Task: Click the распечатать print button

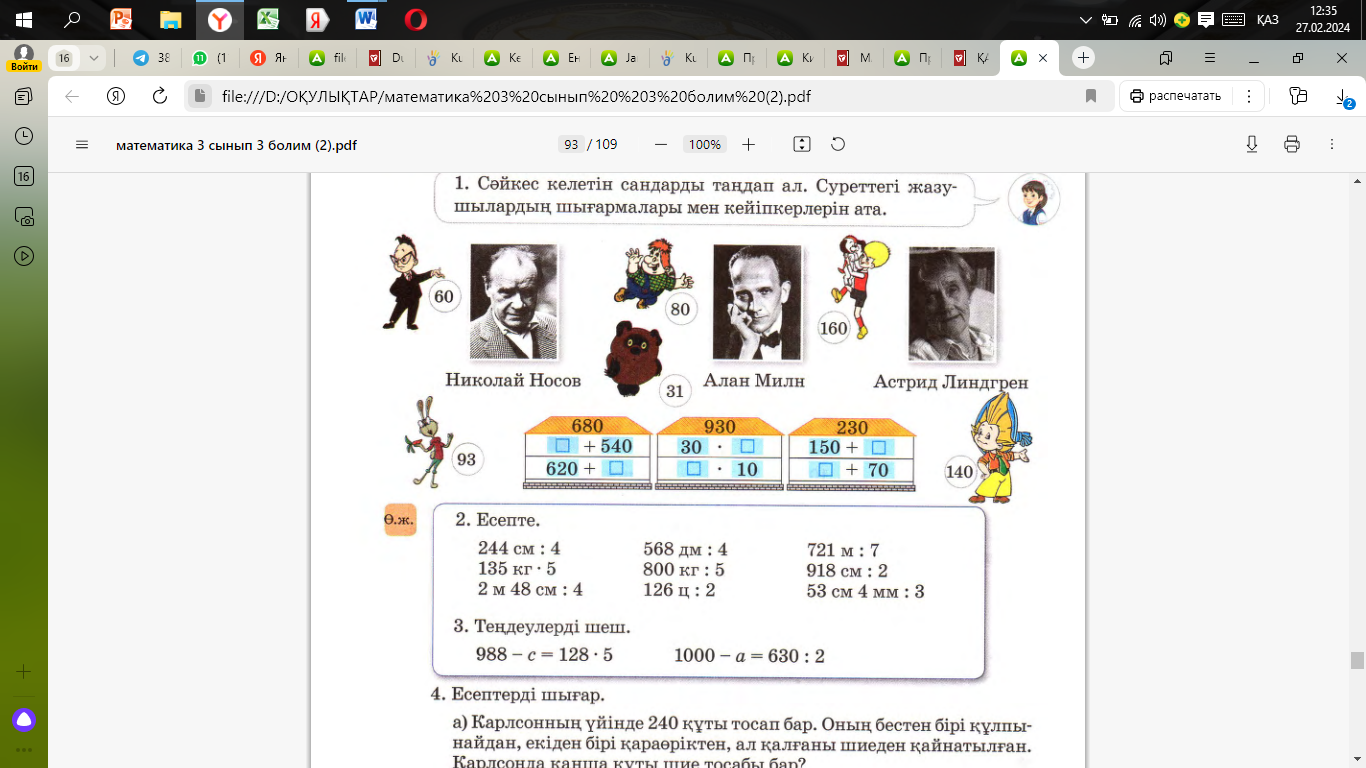Action: click(1175, 96)
